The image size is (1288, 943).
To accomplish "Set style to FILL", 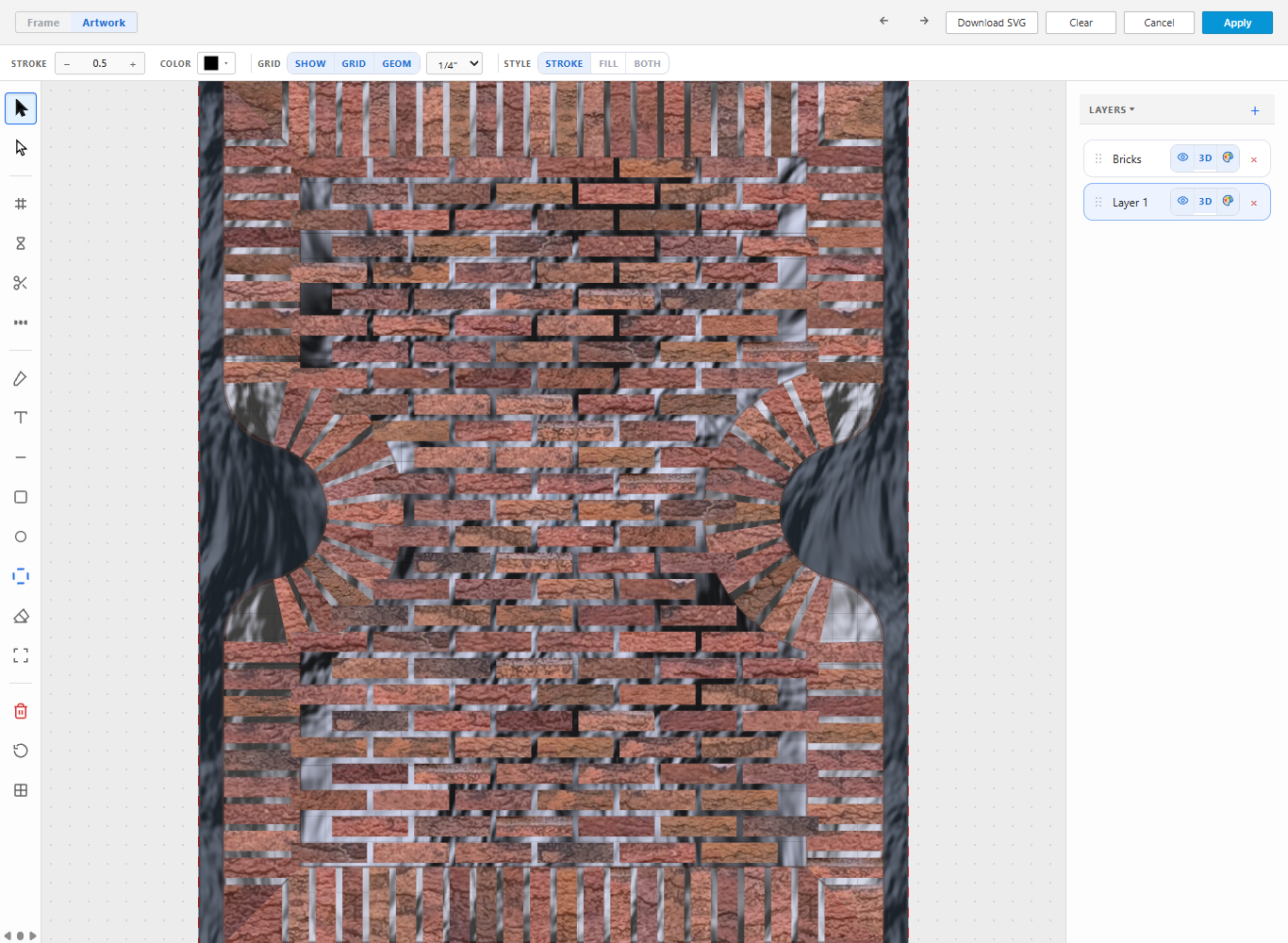I will 608,64.
